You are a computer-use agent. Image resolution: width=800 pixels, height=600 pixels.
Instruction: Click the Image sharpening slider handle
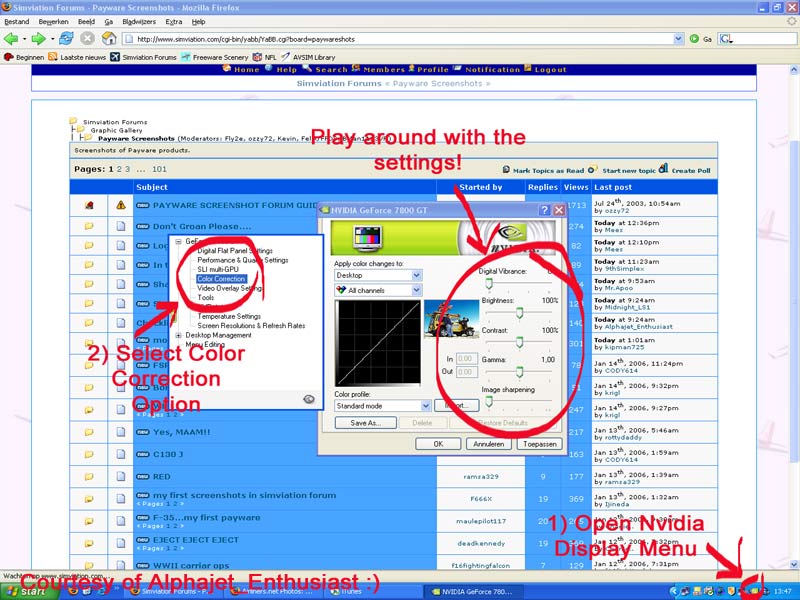click(489, 402)
